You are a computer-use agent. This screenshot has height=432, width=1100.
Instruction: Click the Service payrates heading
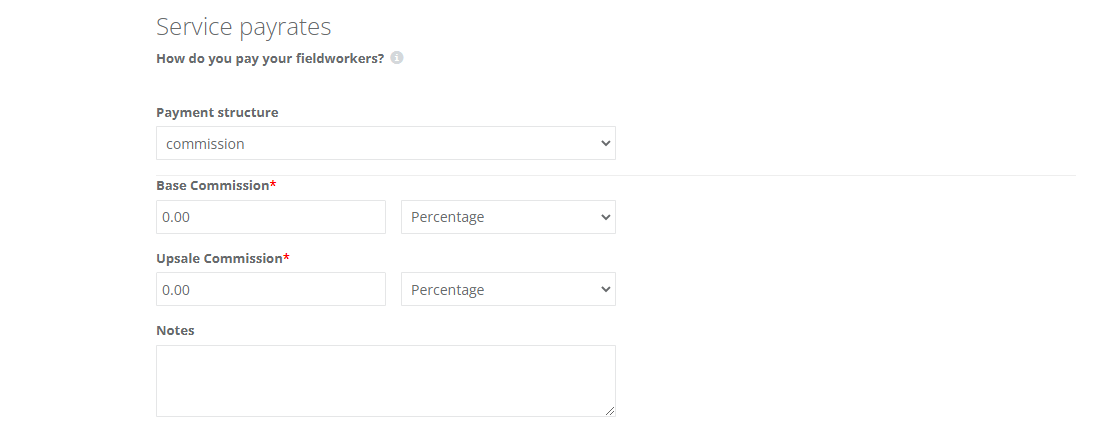point(243,26)
